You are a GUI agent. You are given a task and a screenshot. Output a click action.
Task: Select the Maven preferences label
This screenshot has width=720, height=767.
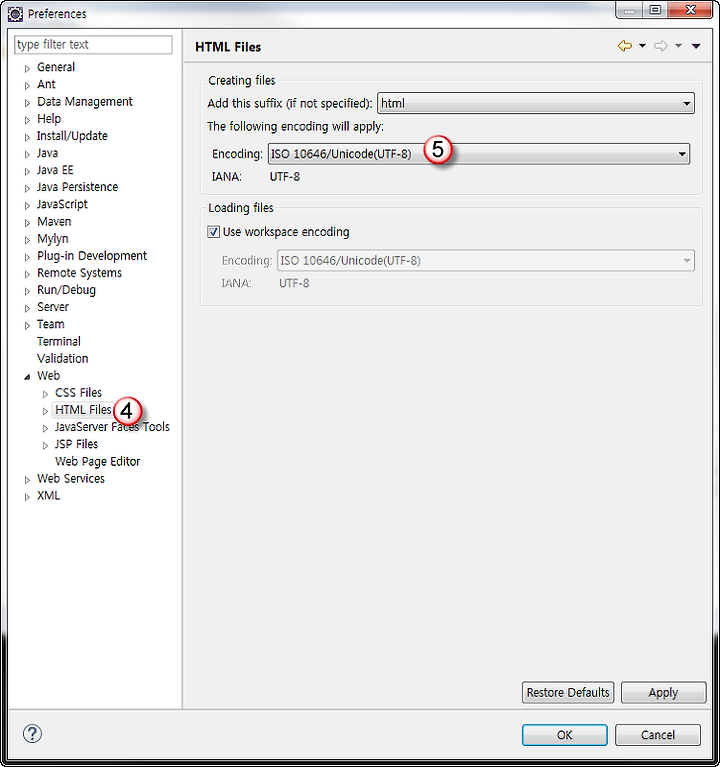[54, 222]
